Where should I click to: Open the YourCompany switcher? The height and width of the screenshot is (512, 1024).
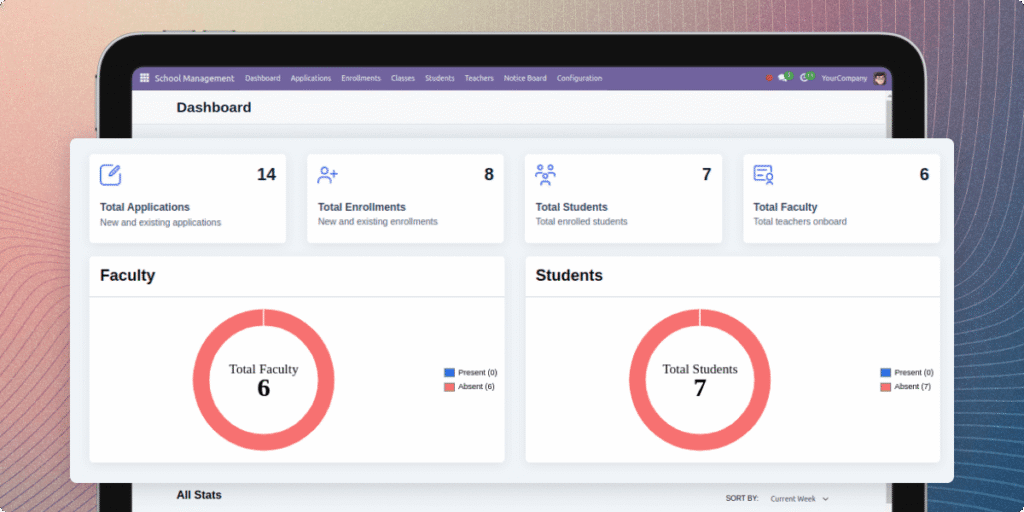click(844, 78)
